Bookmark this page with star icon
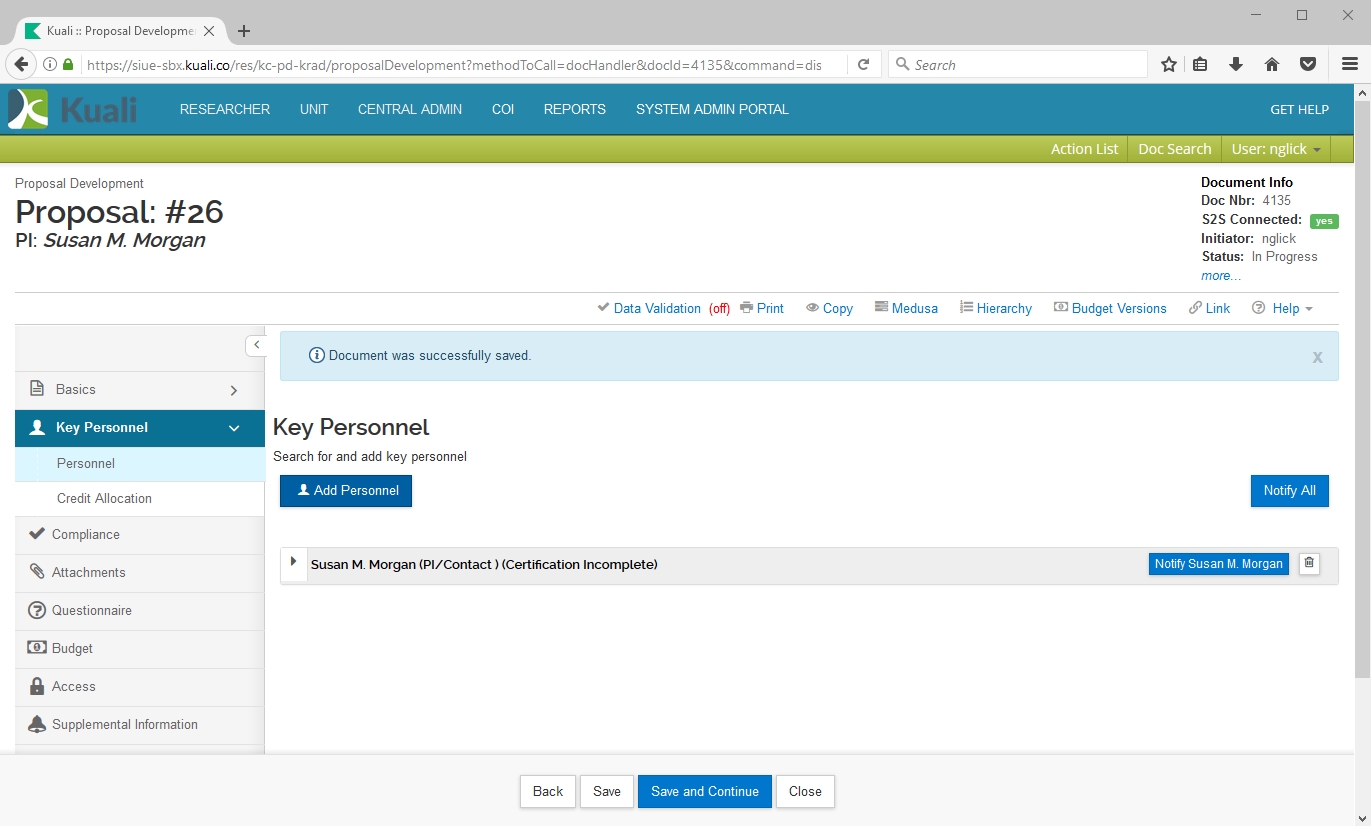1371x826 pixels. [x=1168, y=65]
